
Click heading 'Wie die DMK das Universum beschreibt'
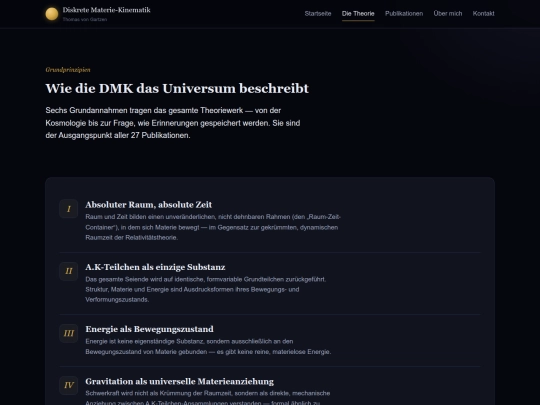(177, 89)
